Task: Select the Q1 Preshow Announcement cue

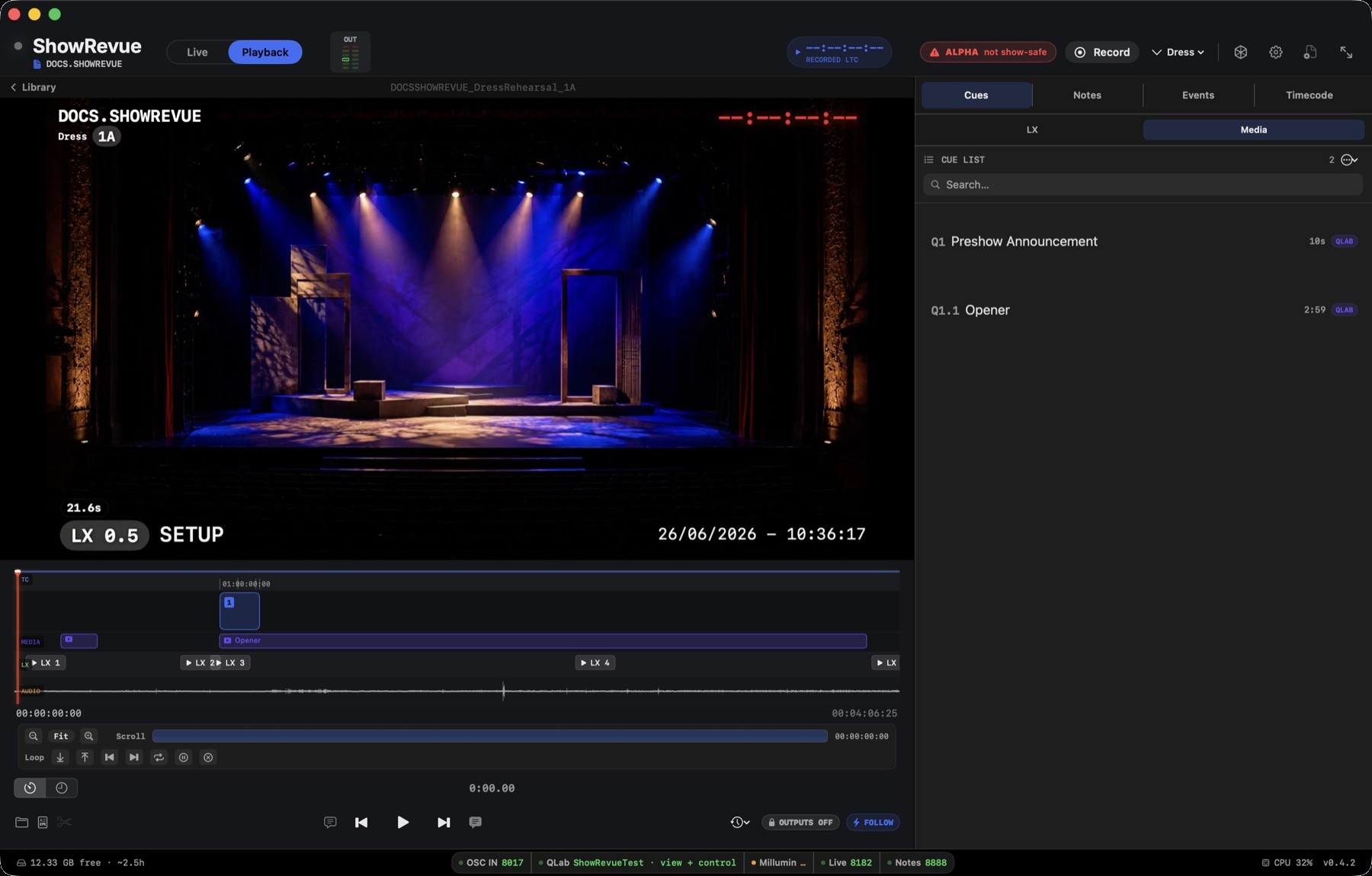Action: point(1143,241)
